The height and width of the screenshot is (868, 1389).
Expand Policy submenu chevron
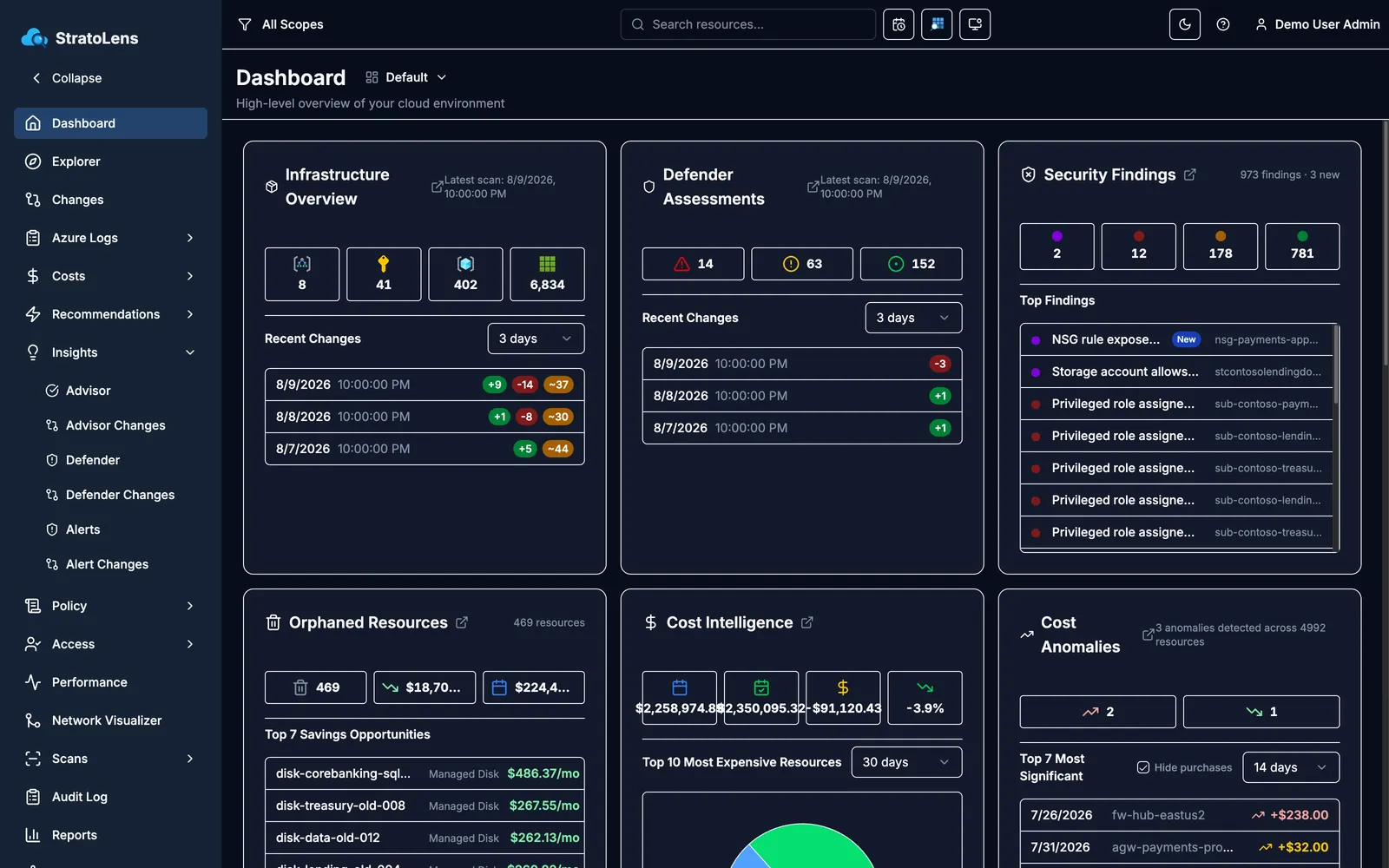[190, 606]
